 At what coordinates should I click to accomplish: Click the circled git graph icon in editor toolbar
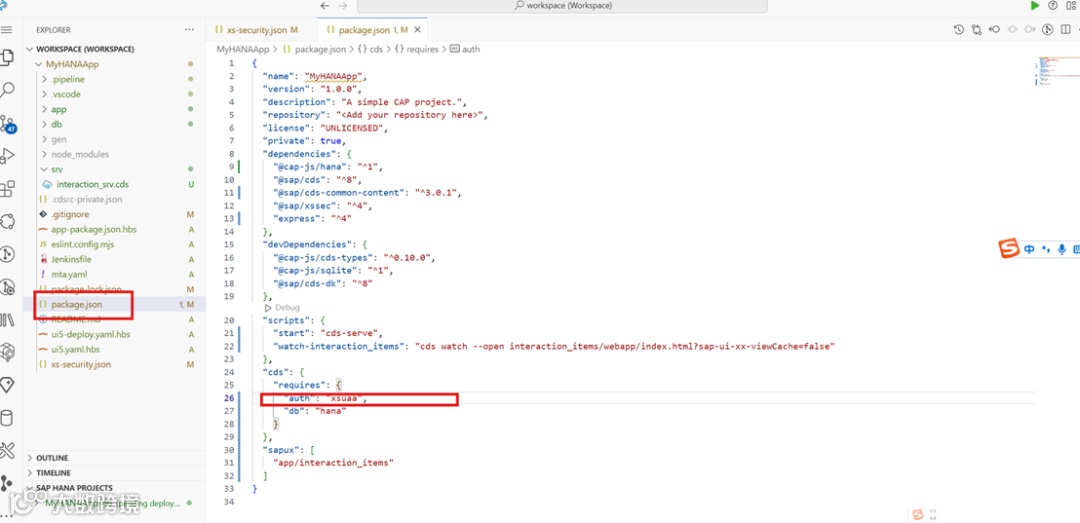click(1048, 30)
